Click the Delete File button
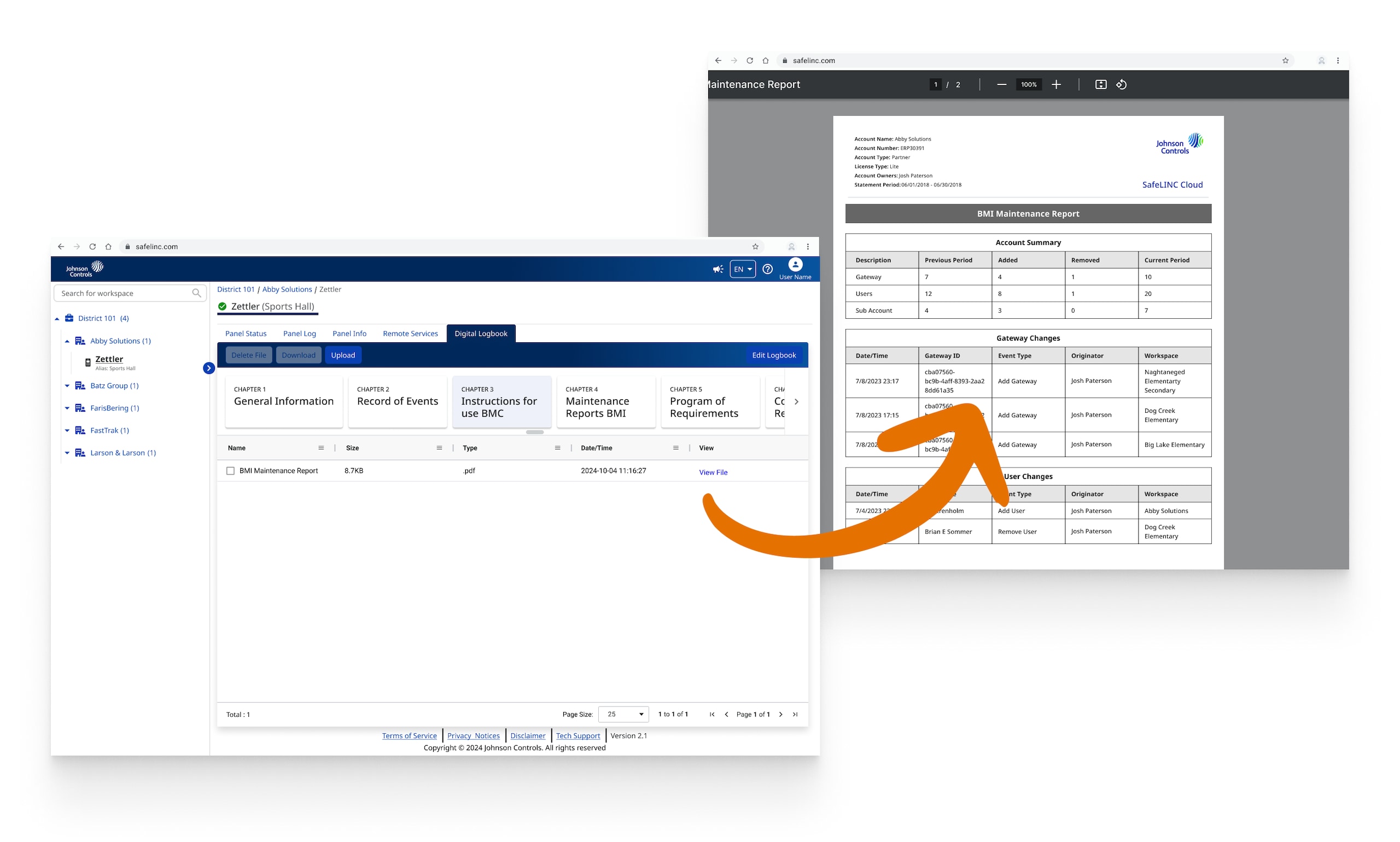 pyautogui.click(x=249, y=355)
